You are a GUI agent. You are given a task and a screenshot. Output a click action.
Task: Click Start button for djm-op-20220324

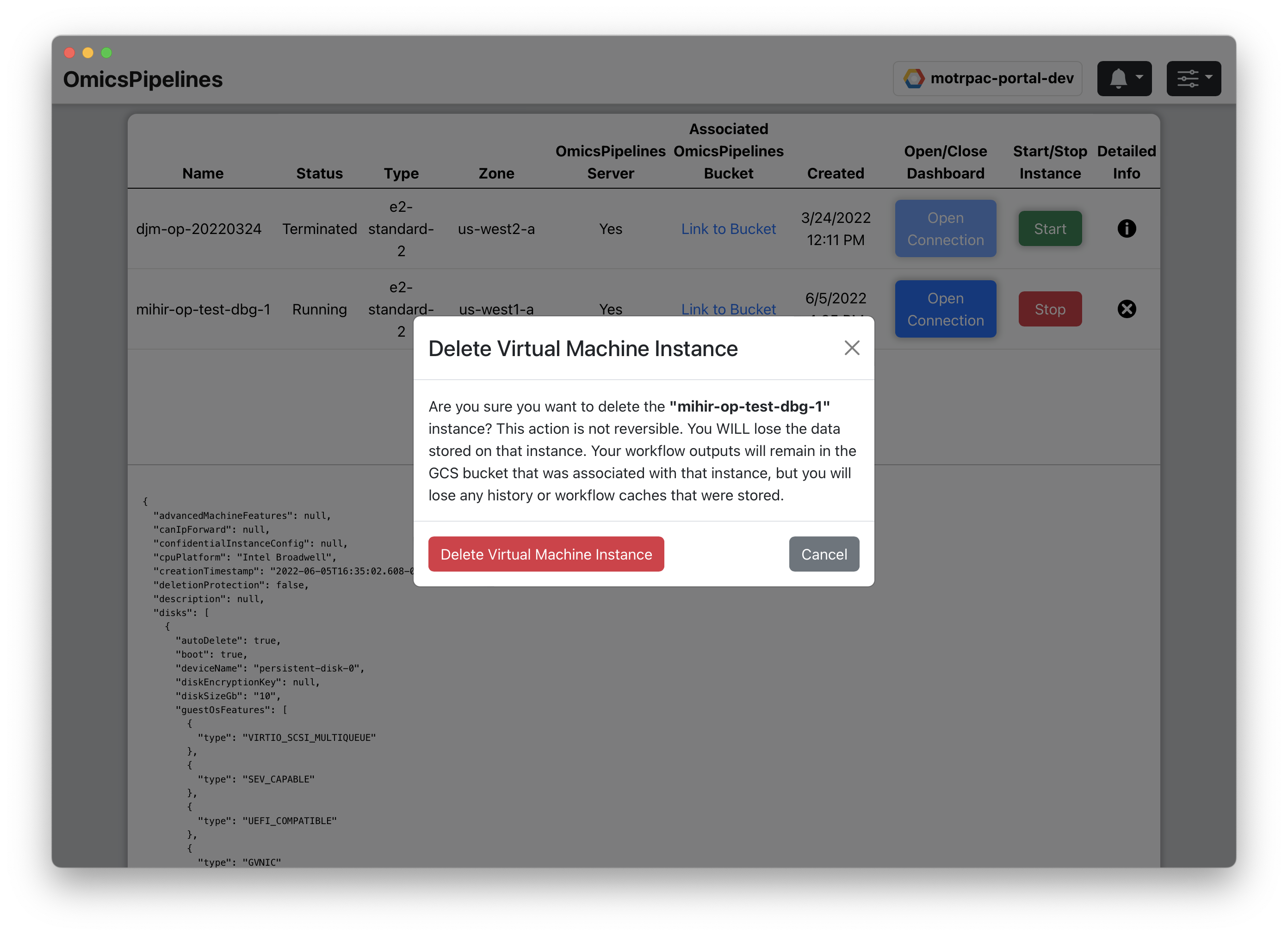tap(1050, 228)
